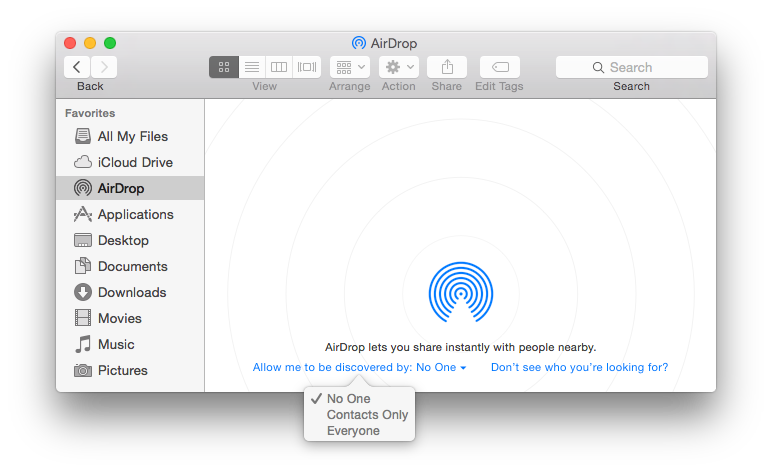Click the Applications sidebar icon
Viewport: 772px width, 475px height.
pos(83,214)
